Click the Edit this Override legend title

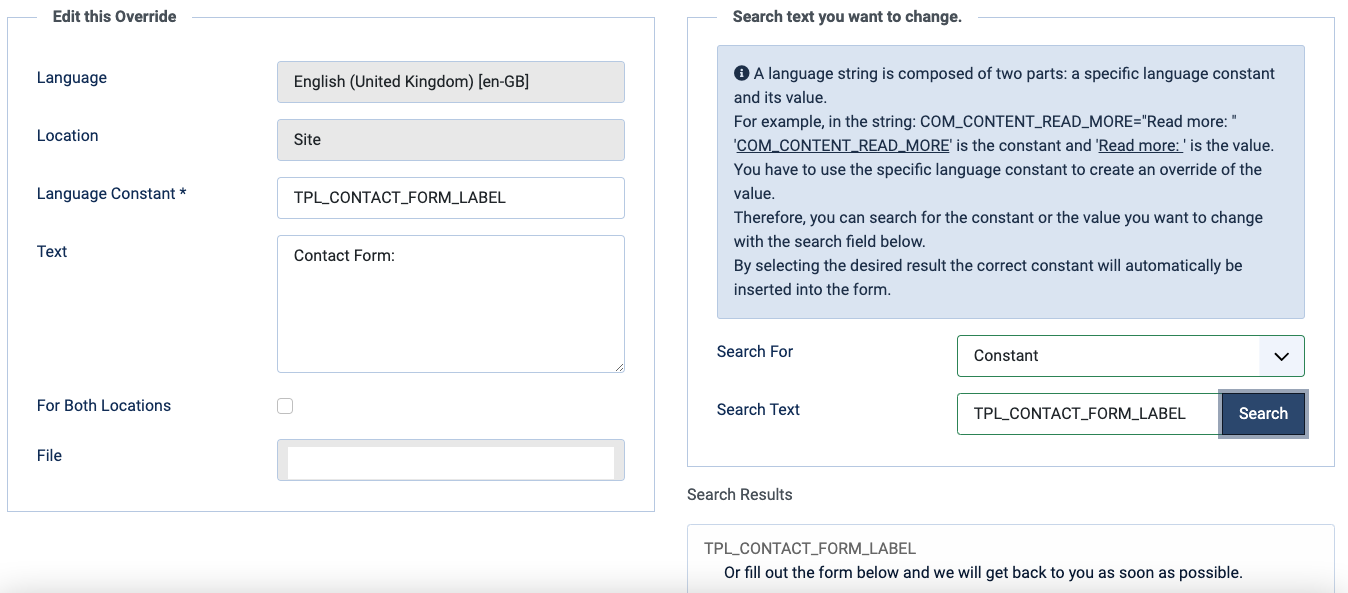(x=114, y=17)
